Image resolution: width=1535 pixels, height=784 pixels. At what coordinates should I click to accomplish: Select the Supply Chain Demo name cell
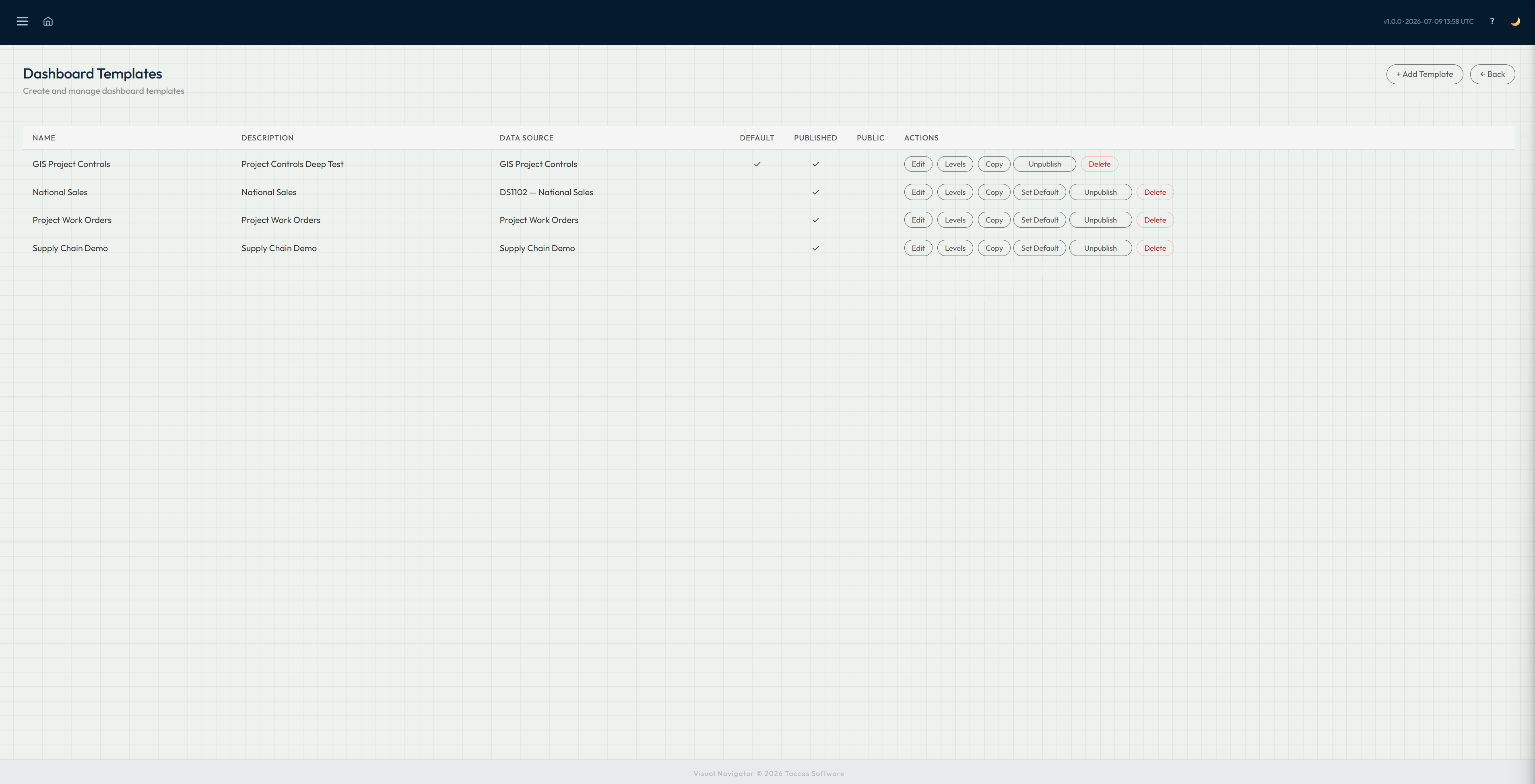coord(70,248)
